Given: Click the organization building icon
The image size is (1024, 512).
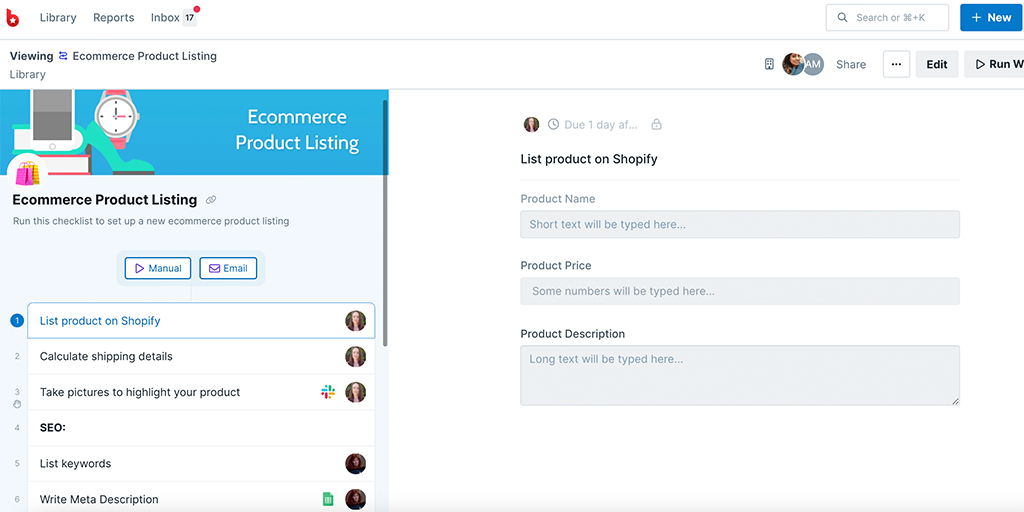Looking at the screenshot, I should point(769,64).
